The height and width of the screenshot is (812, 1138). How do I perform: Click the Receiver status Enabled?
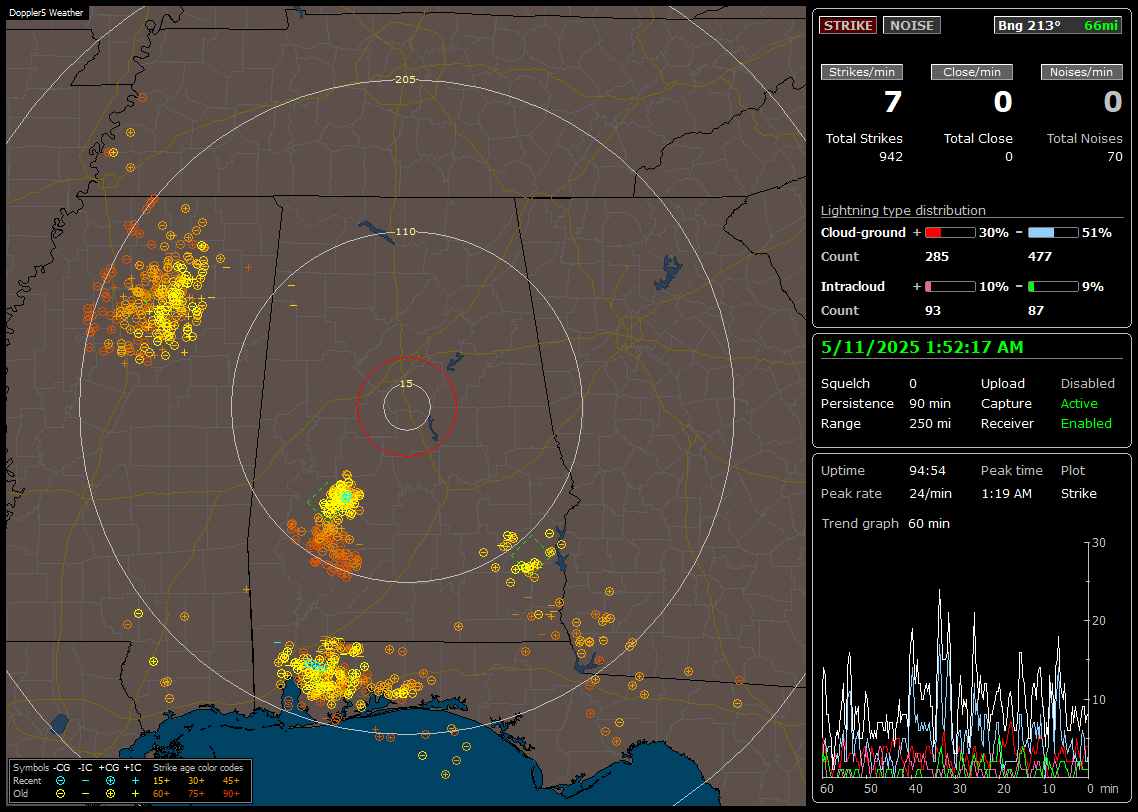coord(1086,424)
